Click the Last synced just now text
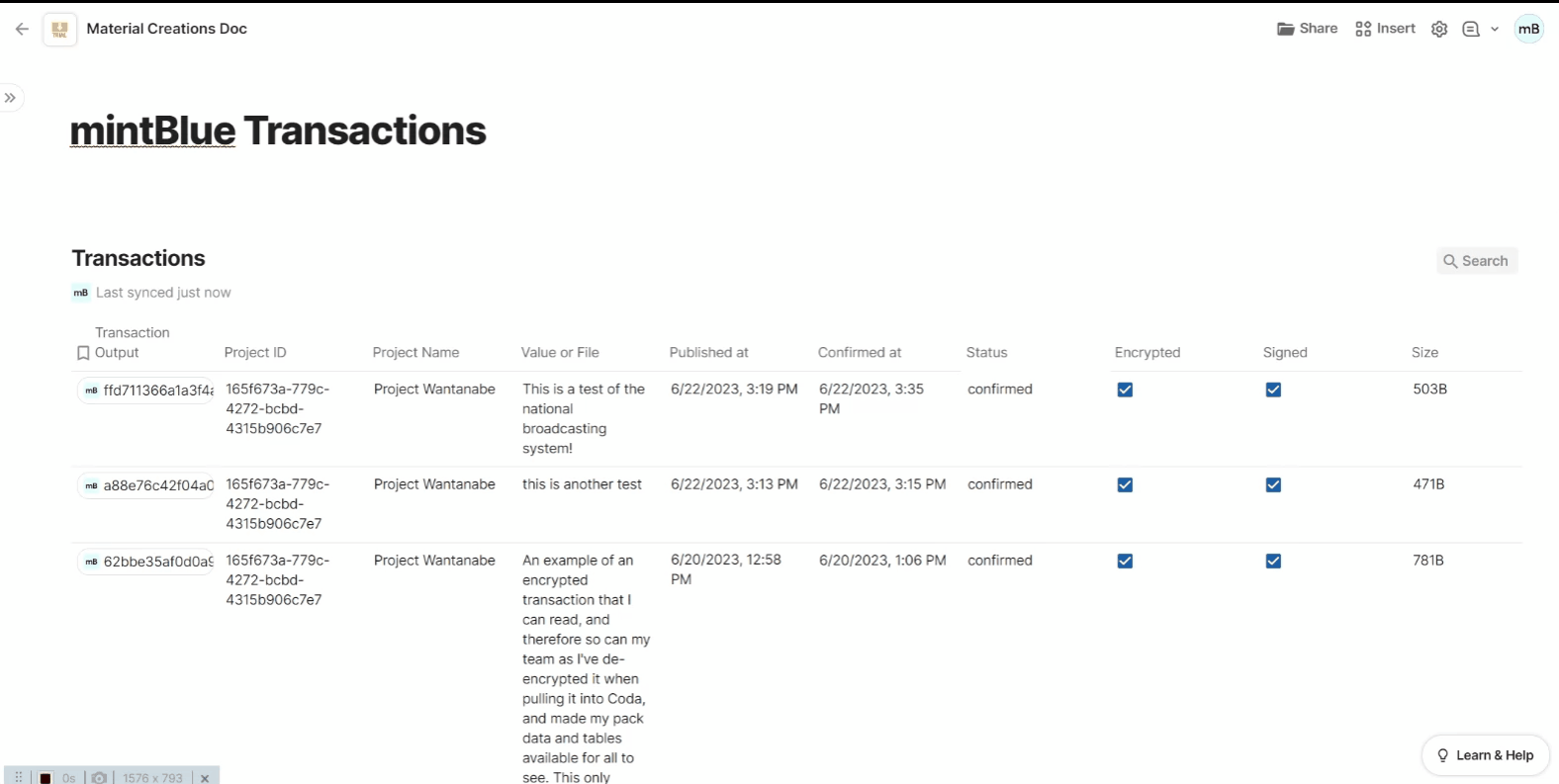 [163, 293]
